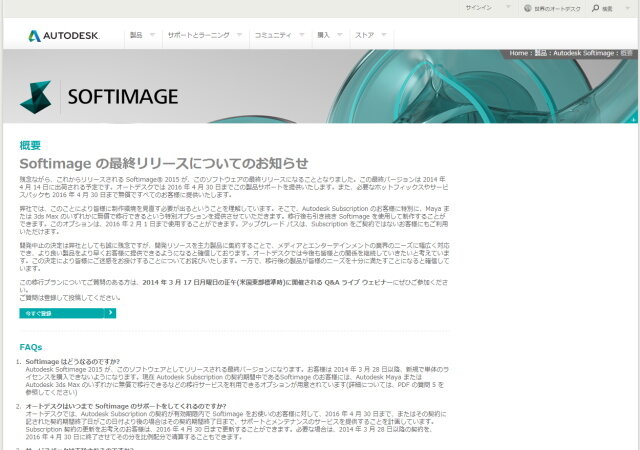Click FAQ question オートデスクはいつまで Softimage のサポート

pos(126,406)
